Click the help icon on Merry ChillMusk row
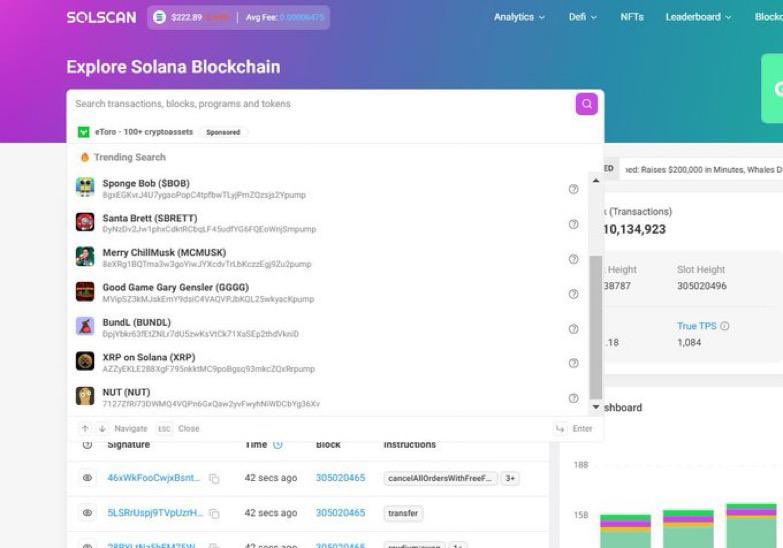 point(573,259)
